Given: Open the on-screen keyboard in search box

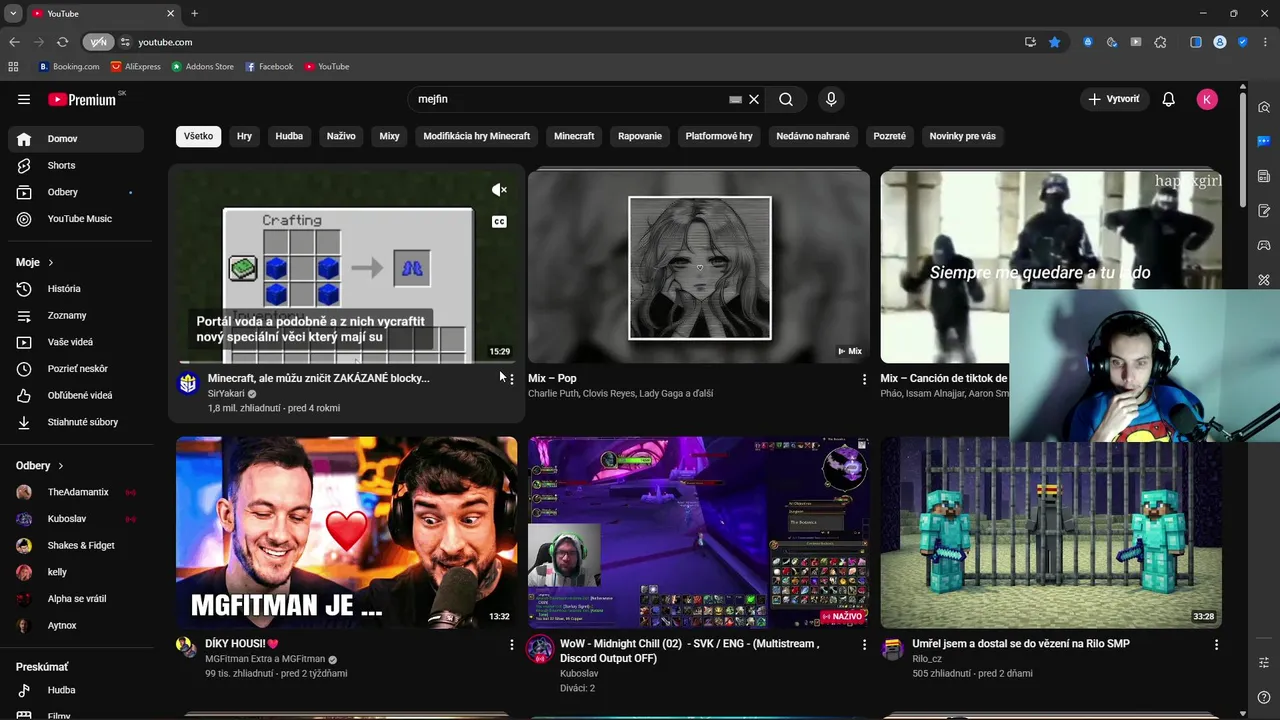Looking at the screenshot, I should pos(736,99).
